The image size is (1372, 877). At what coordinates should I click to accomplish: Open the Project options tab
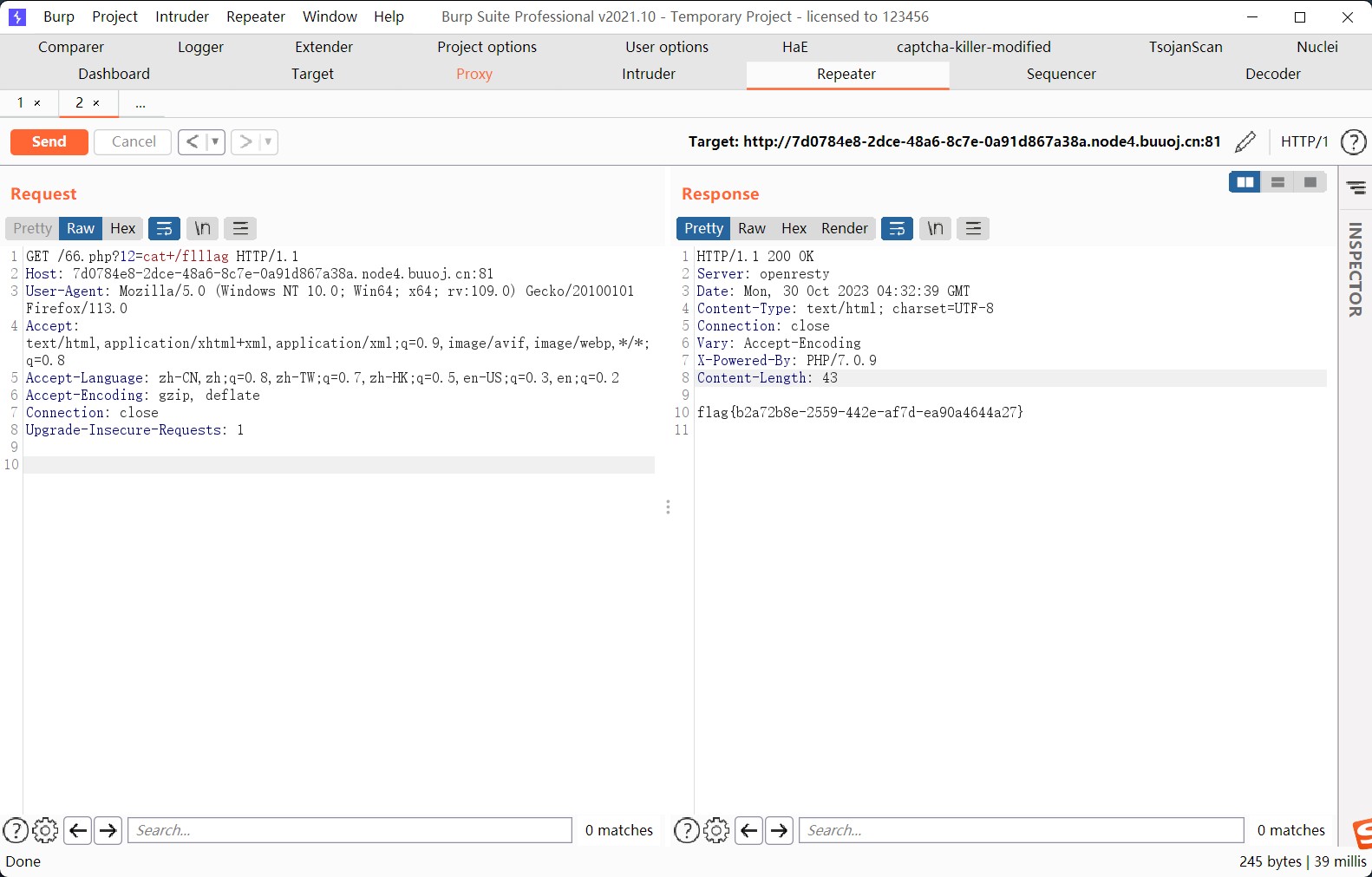point(487,47)
